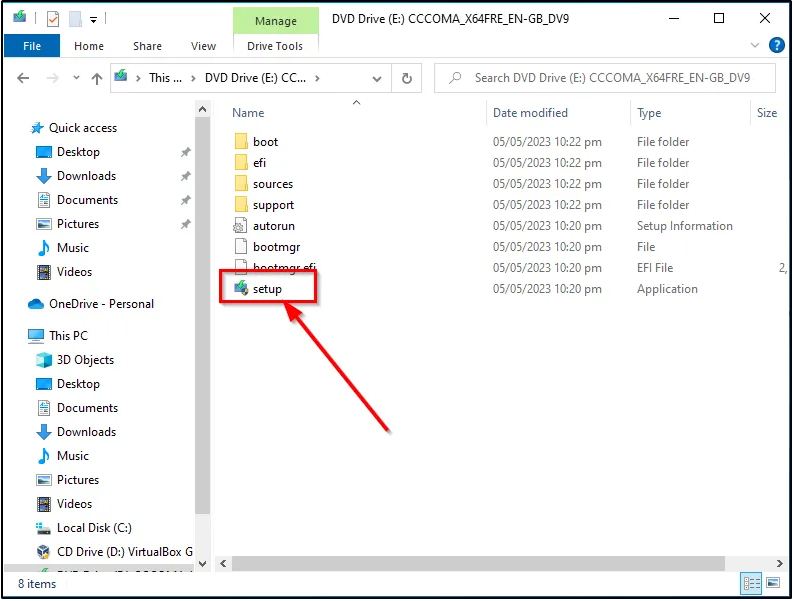Open the Drive Tools tab

[275, 46]
